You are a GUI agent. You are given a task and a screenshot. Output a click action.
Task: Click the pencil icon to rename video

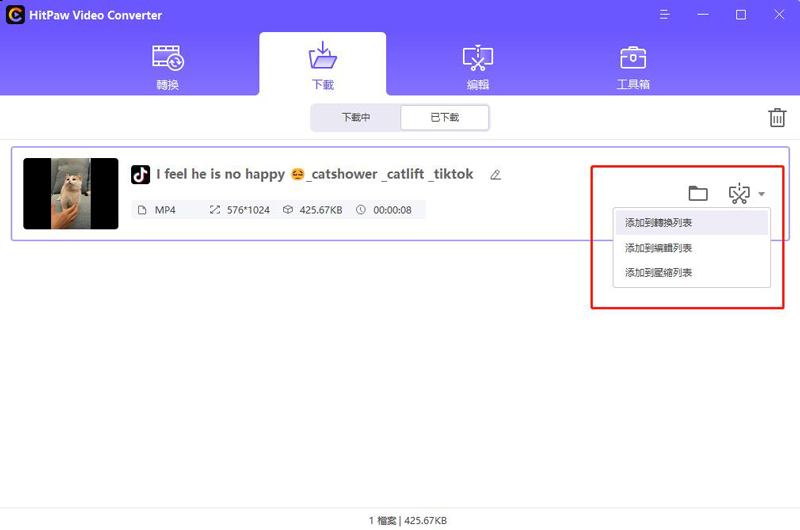[x=495, y=175]
